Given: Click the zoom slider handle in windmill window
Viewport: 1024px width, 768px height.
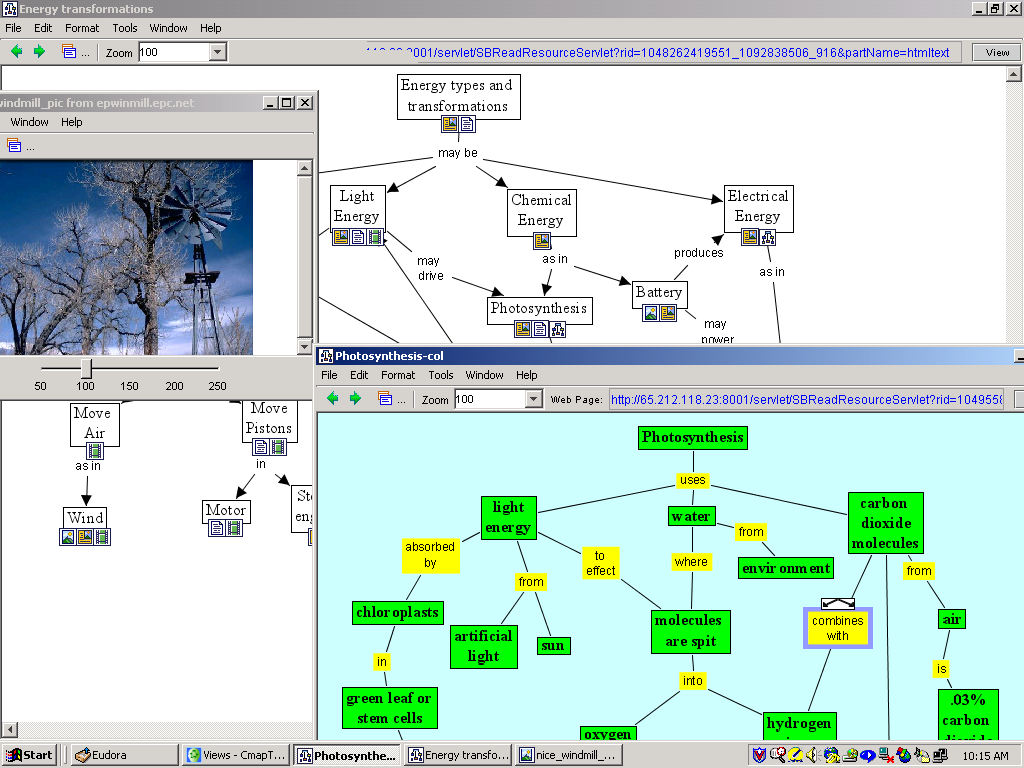Looking at the screenshot, I should point(86,368).
